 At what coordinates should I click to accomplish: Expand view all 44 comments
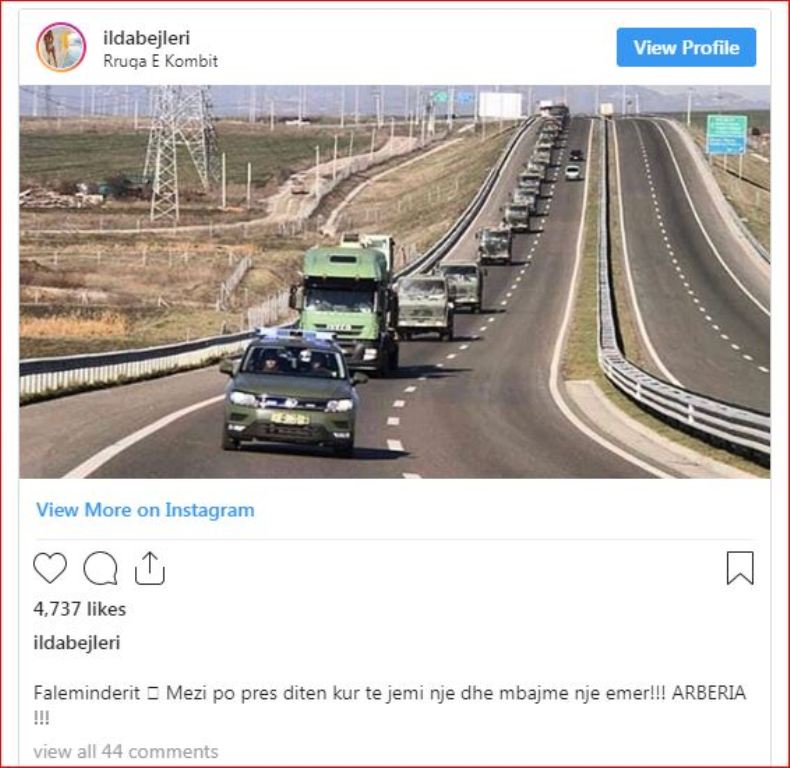125,751
